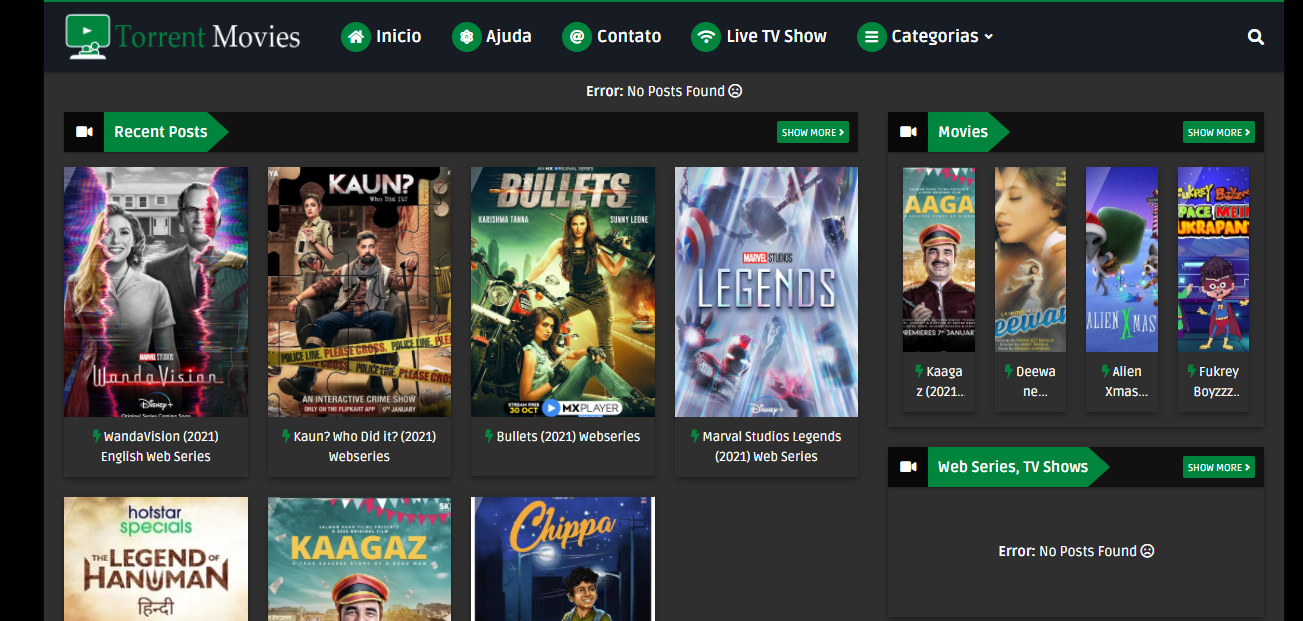This screenshot has width=1303, height=621.
Task: Open the Marval Studios Legends title link
Action: point(766,446)
